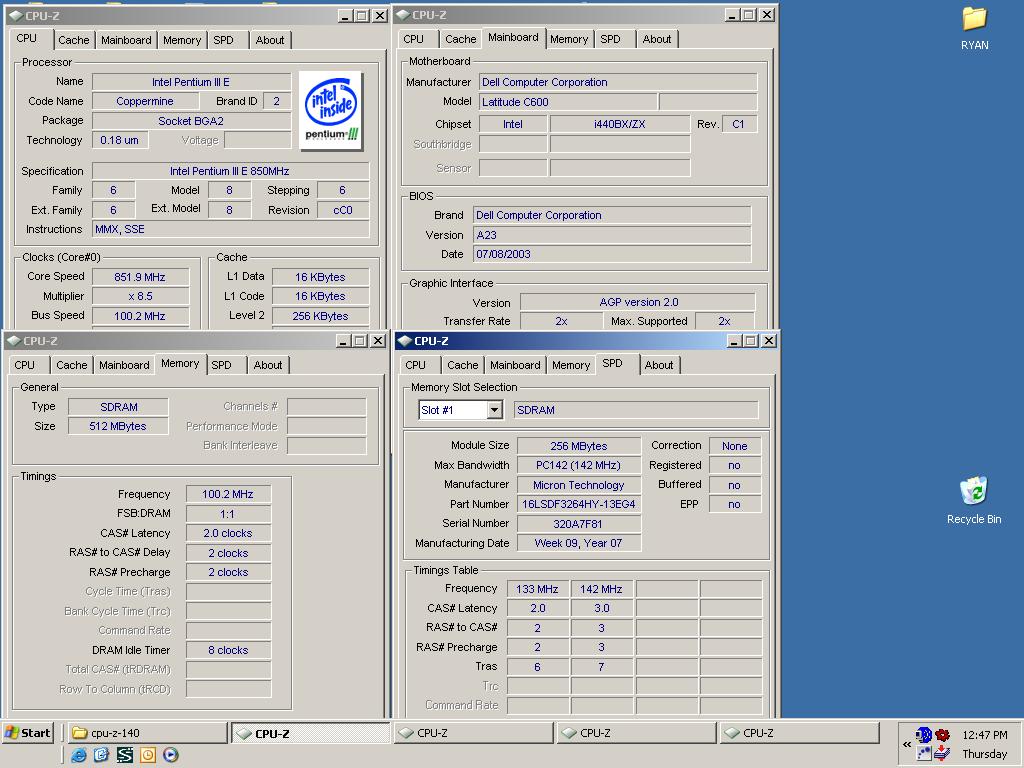
Task: Open the About tab in the Processor window
Action: pyautogui.click(x=270, y=40)
